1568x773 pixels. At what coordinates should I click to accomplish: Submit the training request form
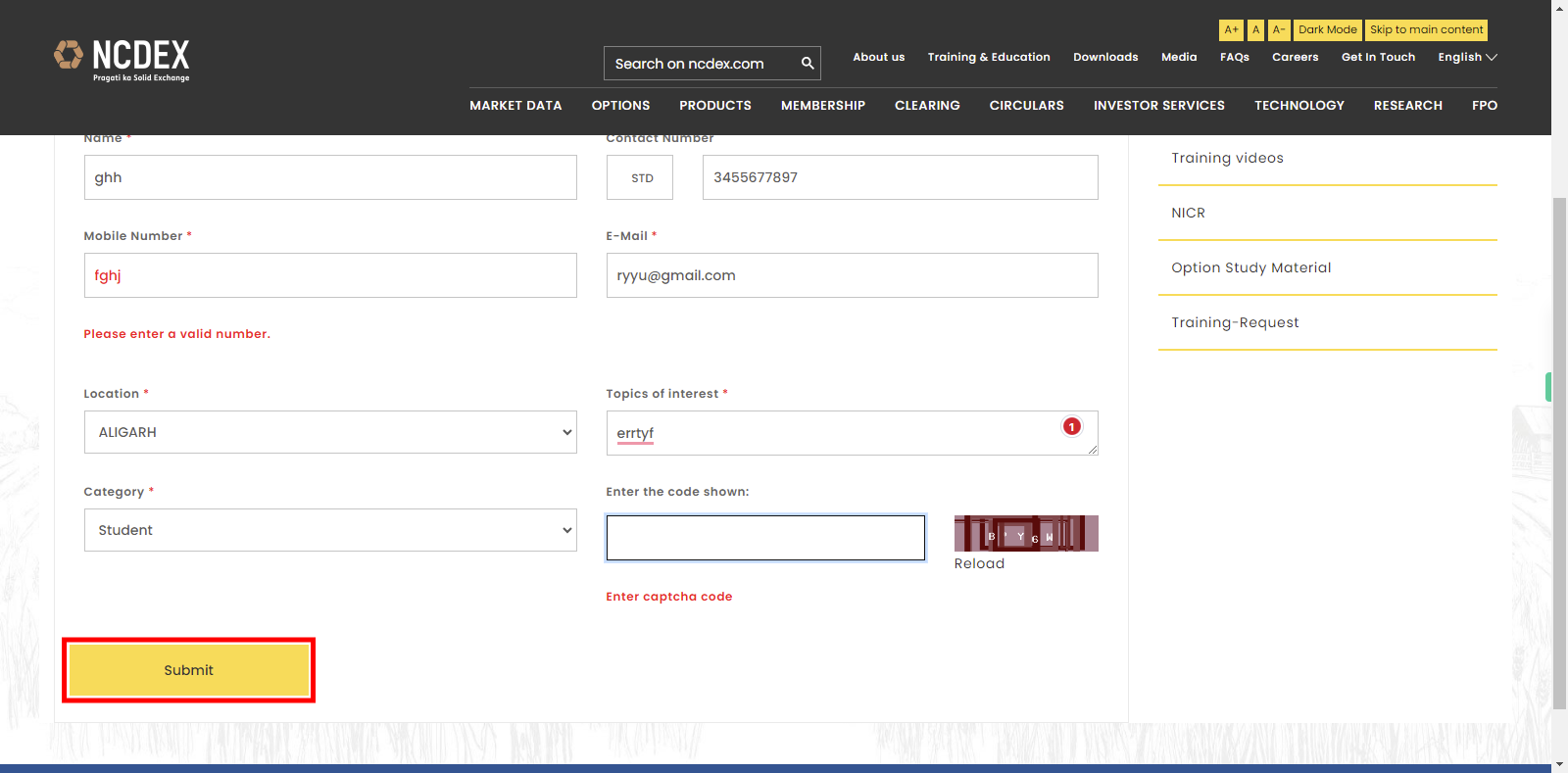pos(188,670)
